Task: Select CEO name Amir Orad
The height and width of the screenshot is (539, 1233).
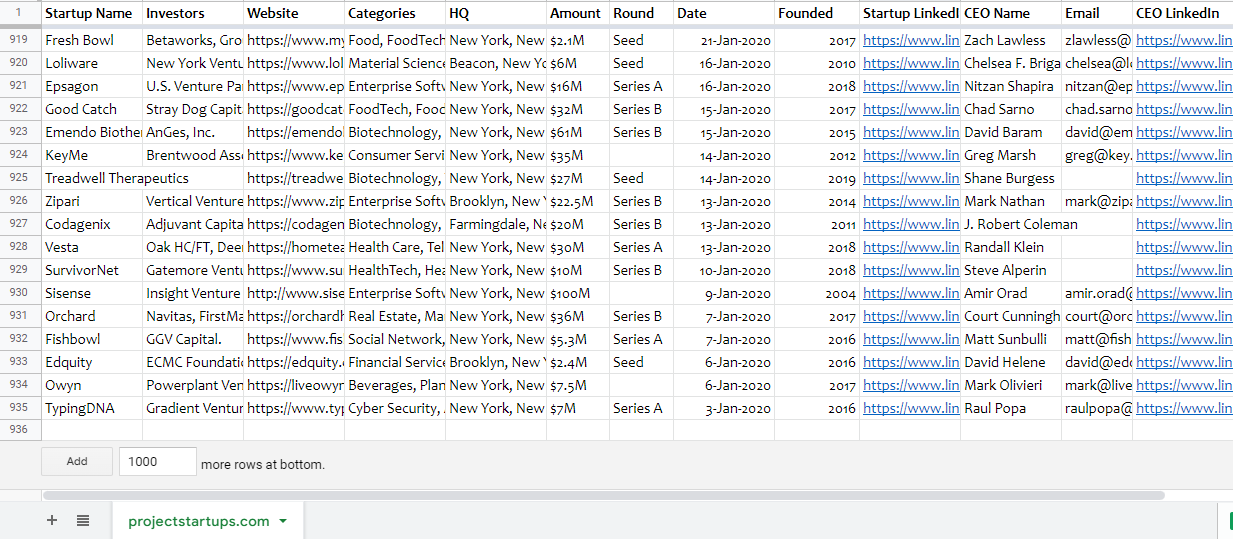Action: (x=1011, y=293)
